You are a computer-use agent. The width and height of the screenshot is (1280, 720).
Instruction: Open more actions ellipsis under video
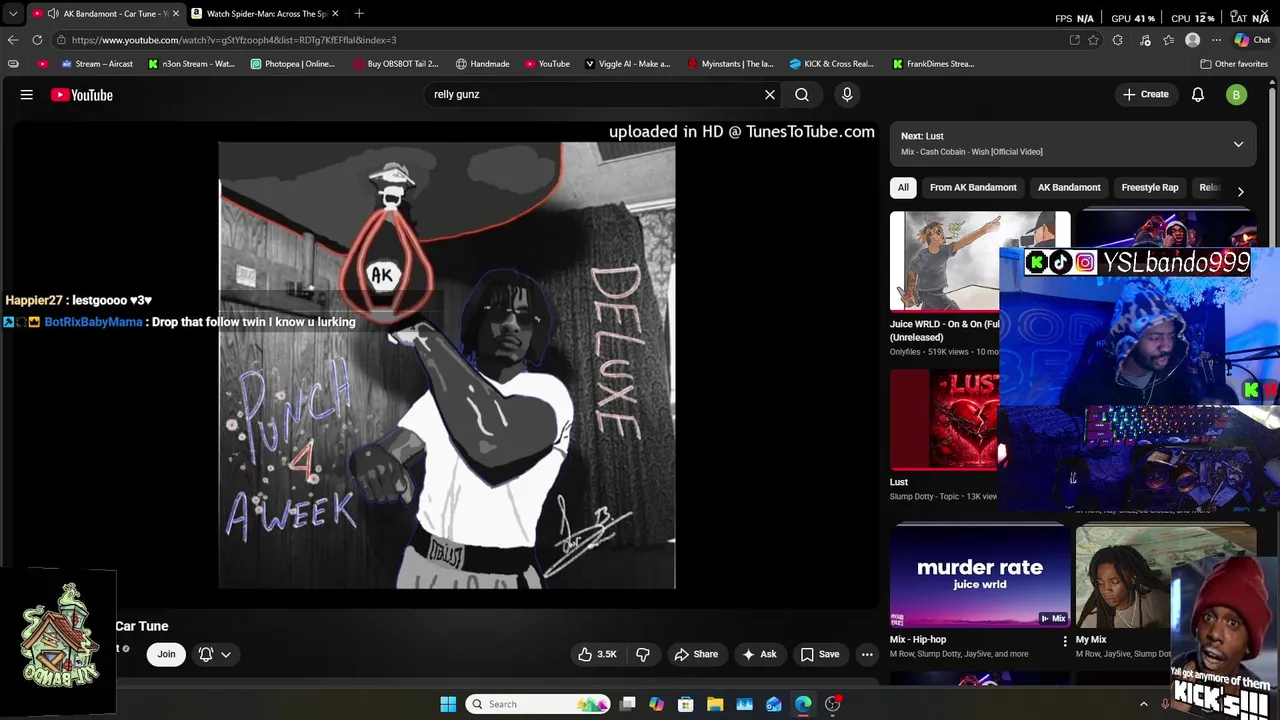[867, 654]
